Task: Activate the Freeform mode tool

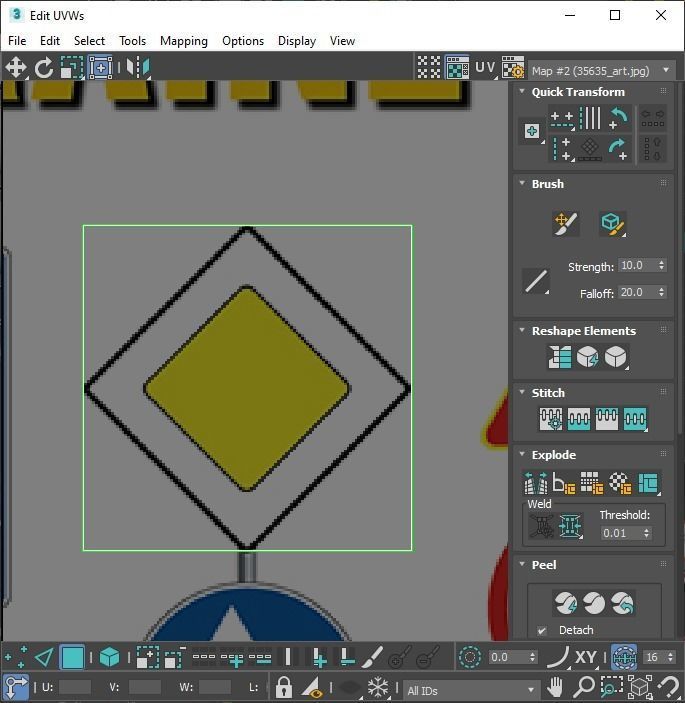Action: 101,68
